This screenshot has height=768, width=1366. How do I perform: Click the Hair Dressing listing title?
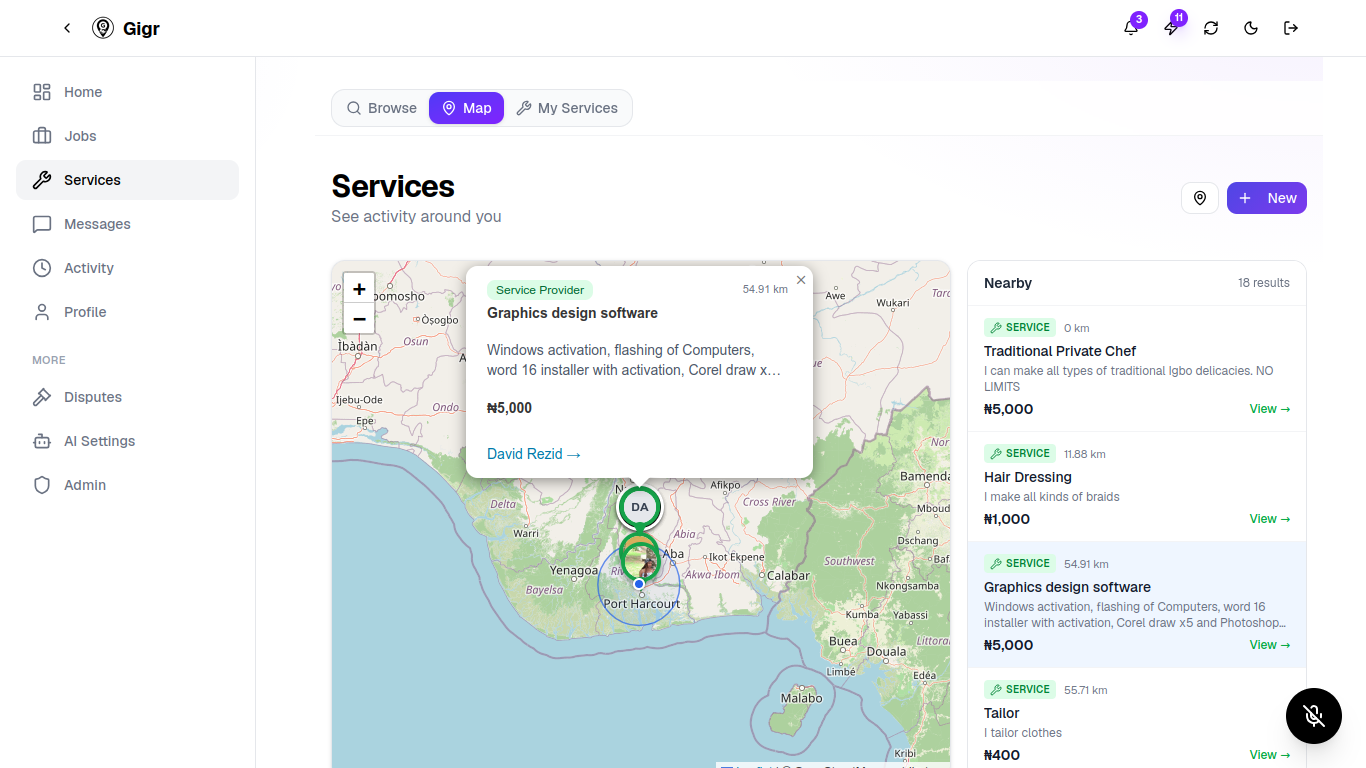coord(1028,477)
